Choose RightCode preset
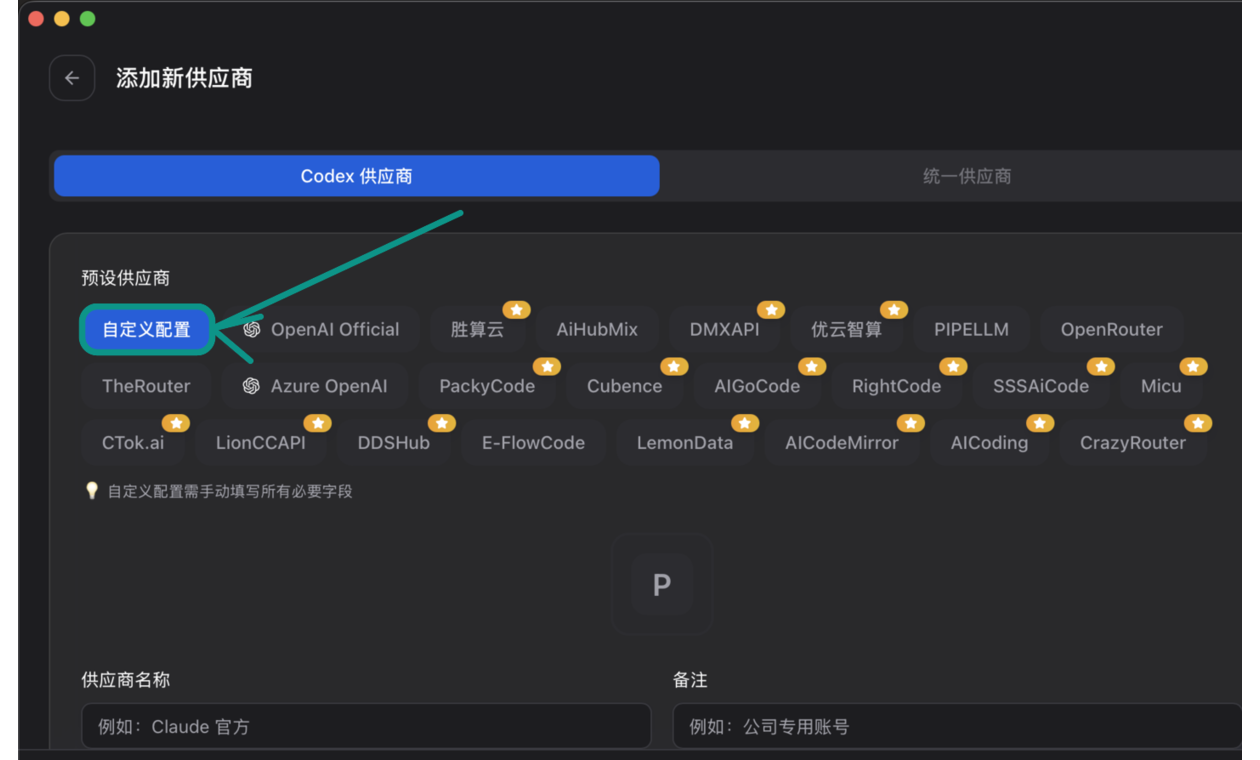The width and height of the screenshot is (1260, 760). pos(897,386)
